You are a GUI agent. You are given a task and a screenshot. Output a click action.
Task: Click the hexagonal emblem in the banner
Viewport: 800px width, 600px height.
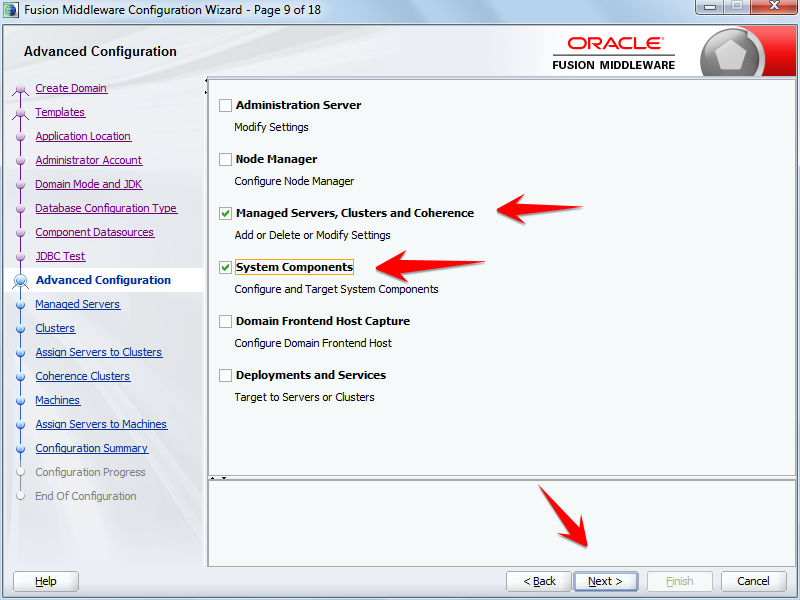tap(735, 50)
